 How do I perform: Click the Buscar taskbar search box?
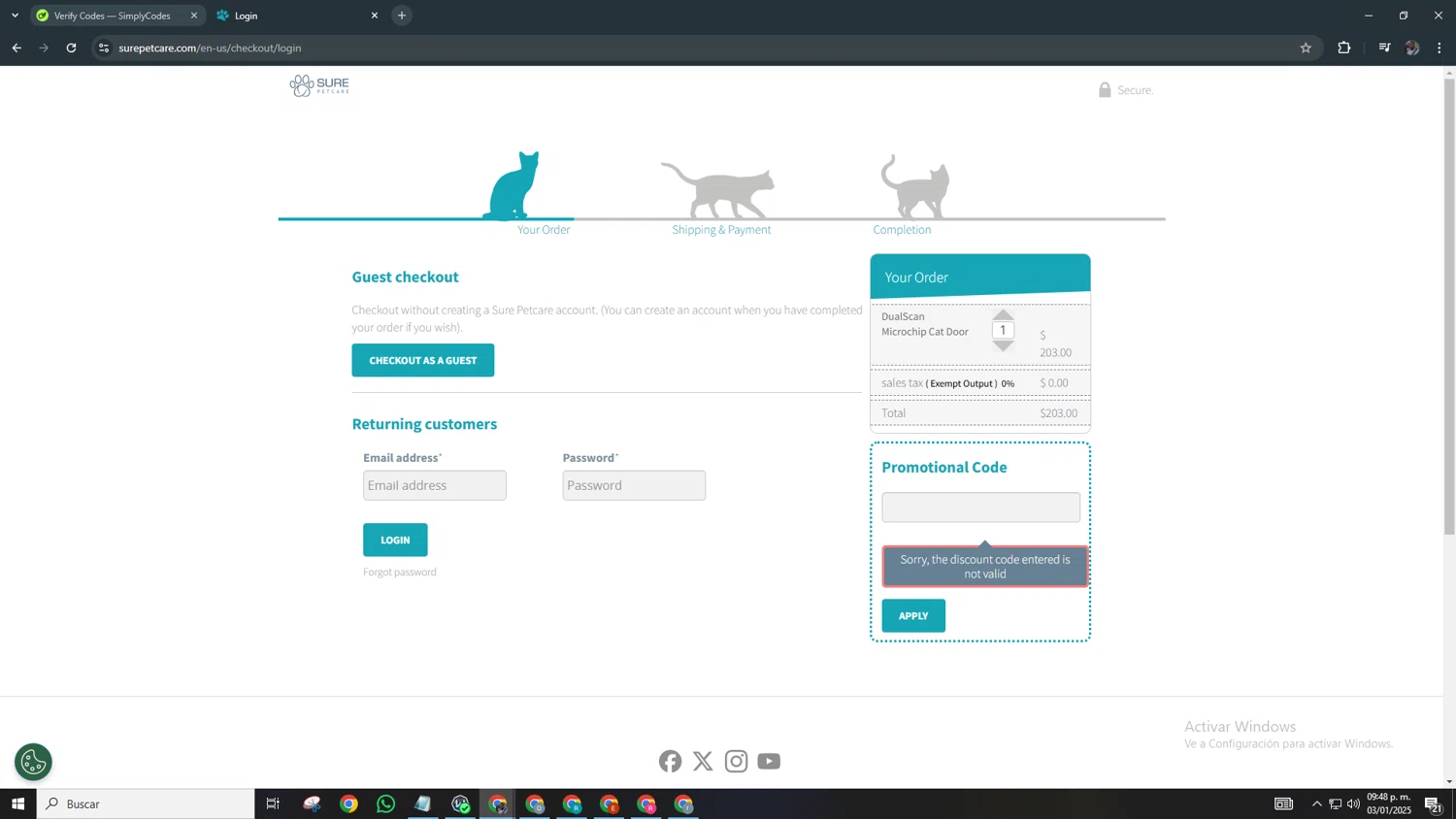click(146, 803)
